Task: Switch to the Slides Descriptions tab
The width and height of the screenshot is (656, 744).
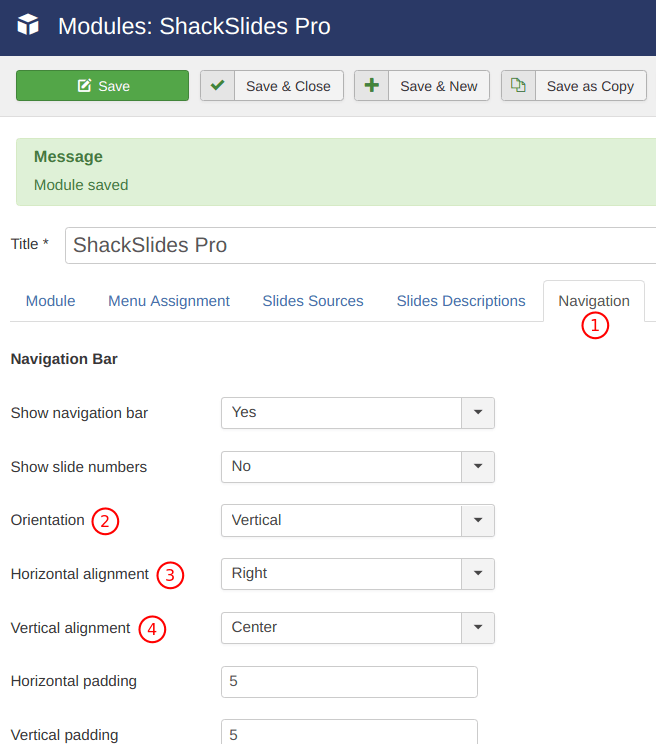Action: tap(461, 301)
